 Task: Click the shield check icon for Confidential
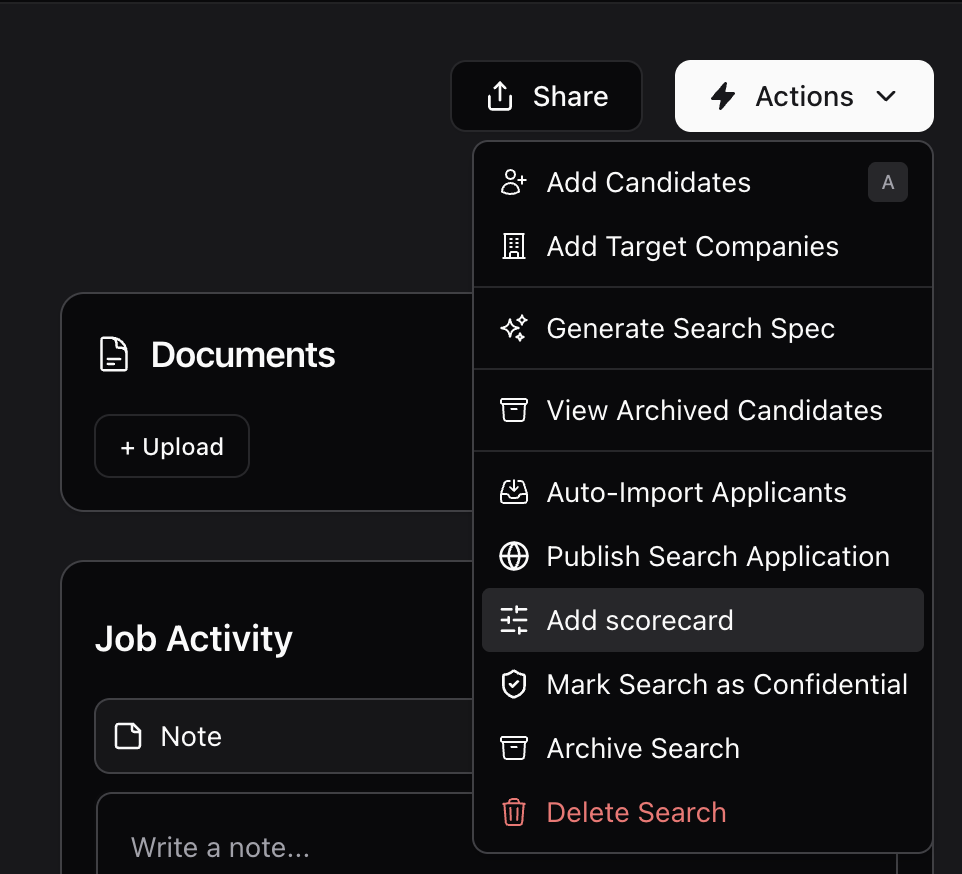514,684
